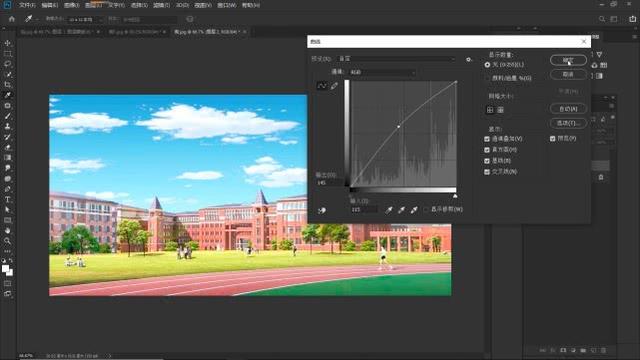Switch to the second document tab

click(136, 32)
